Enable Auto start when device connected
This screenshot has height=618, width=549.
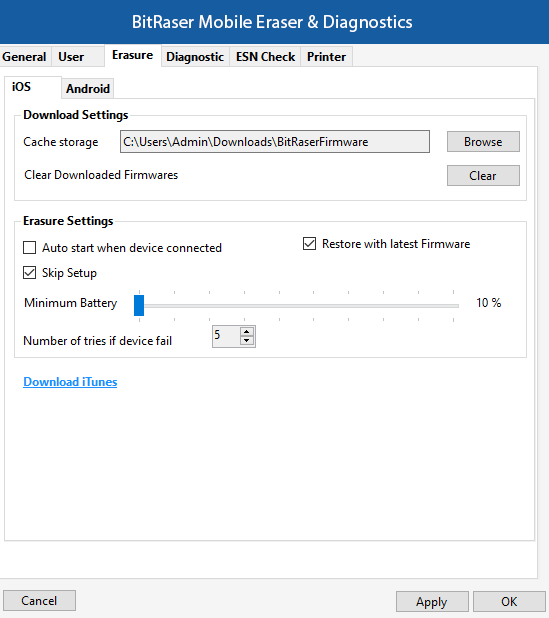pyautogui.click(x=30, y=248)
